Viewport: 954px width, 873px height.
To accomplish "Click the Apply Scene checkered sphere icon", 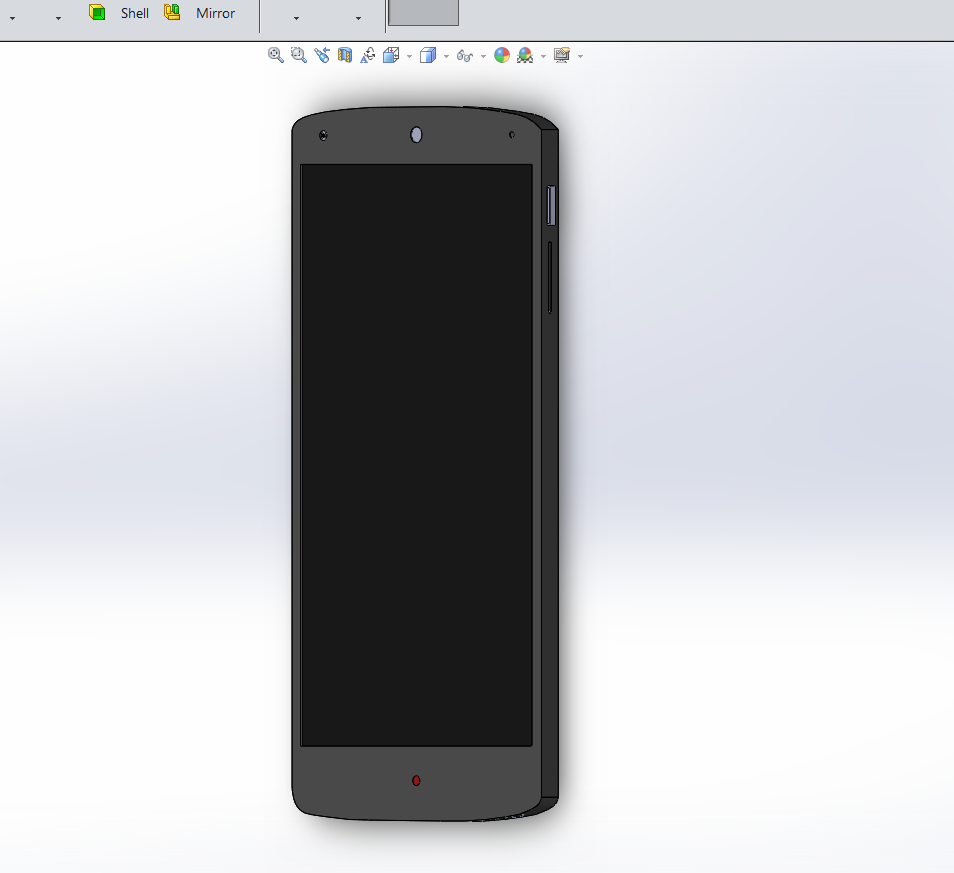I will [526, 55].
